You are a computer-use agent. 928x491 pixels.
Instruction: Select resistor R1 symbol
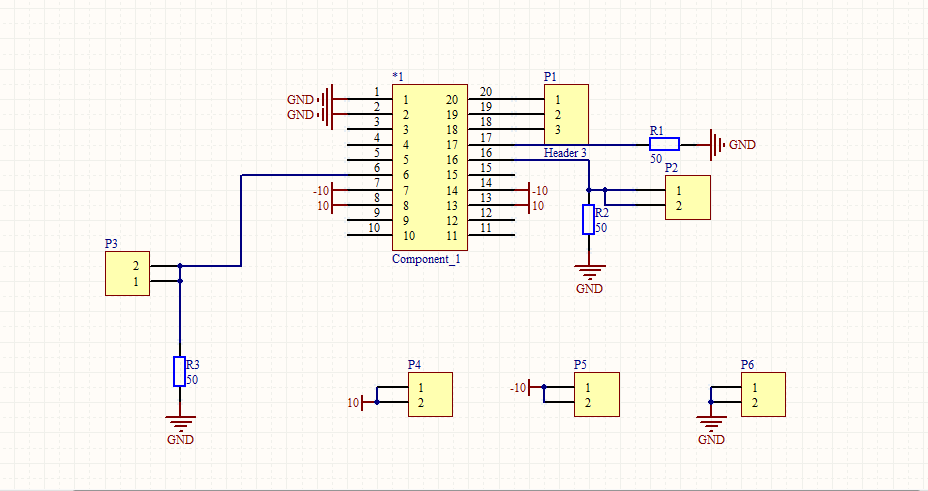665,144
